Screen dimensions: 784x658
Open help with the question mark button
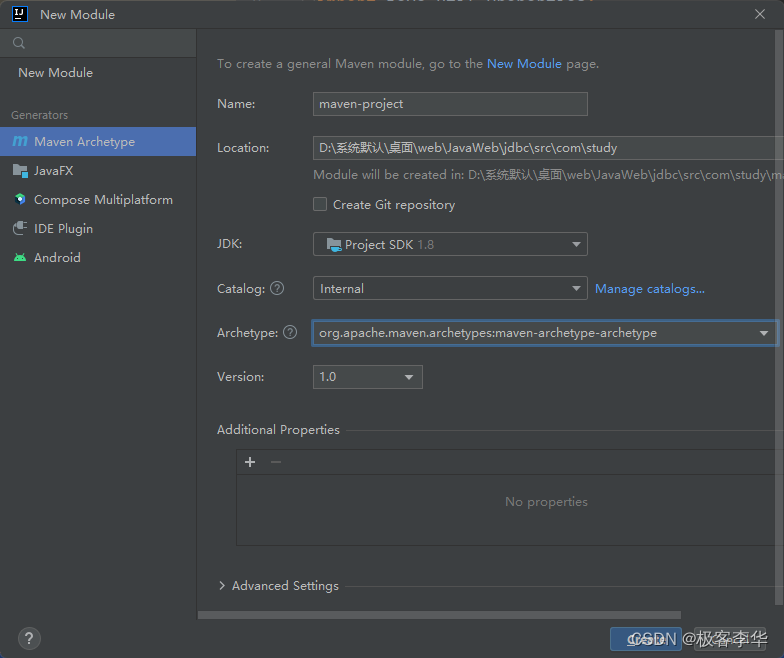(29, 638)
